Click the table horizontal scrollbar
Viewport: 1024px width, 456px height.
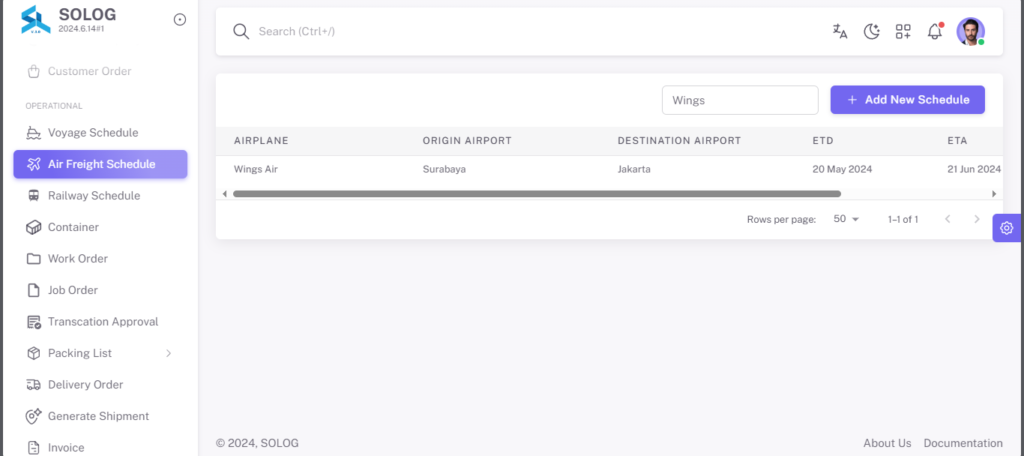(537, 194)
